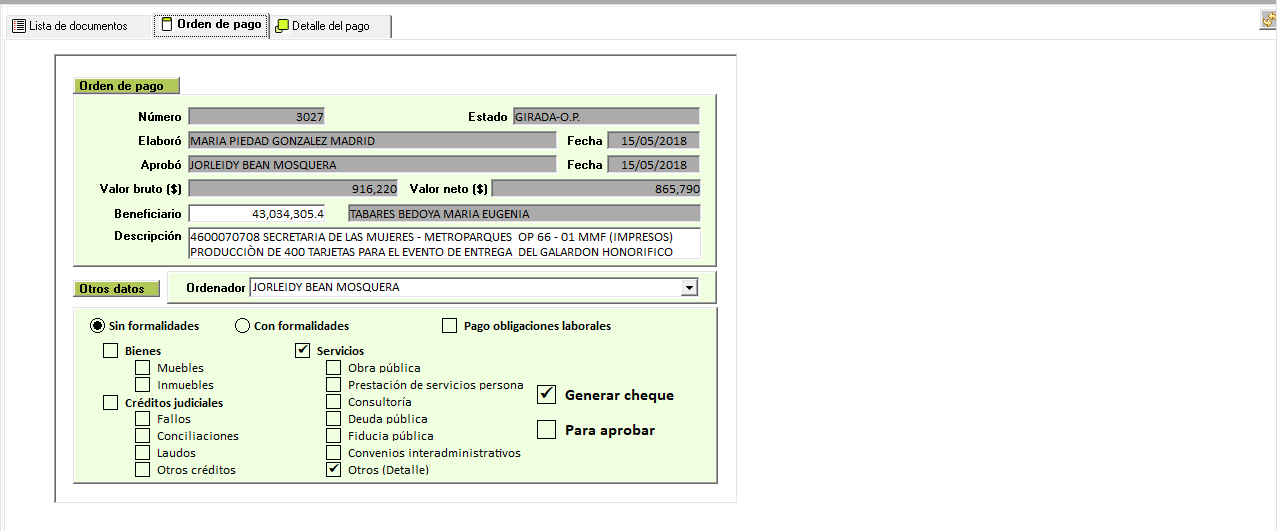Click the refresh arrows icon at top right

(1268, 20)
